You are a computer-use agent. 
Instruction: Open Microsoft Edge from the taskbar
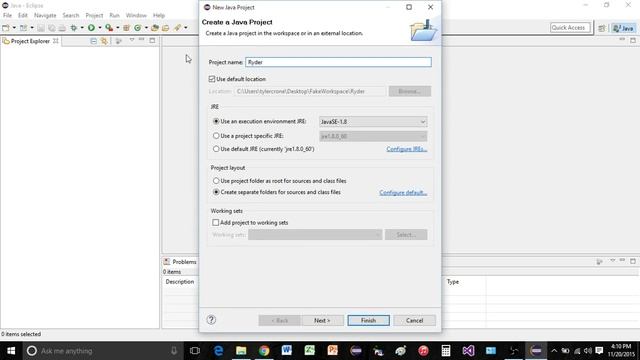point(218,351)
